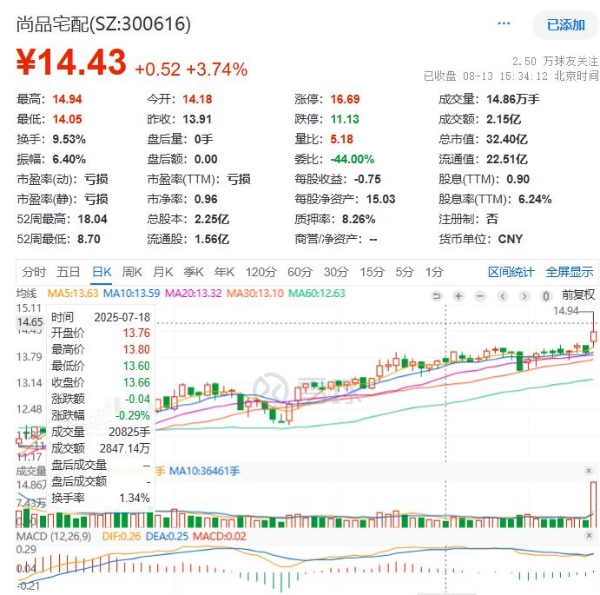Close the 成交量 volume indicator panel
Screen dimensions: 600x595
point(589,471)
